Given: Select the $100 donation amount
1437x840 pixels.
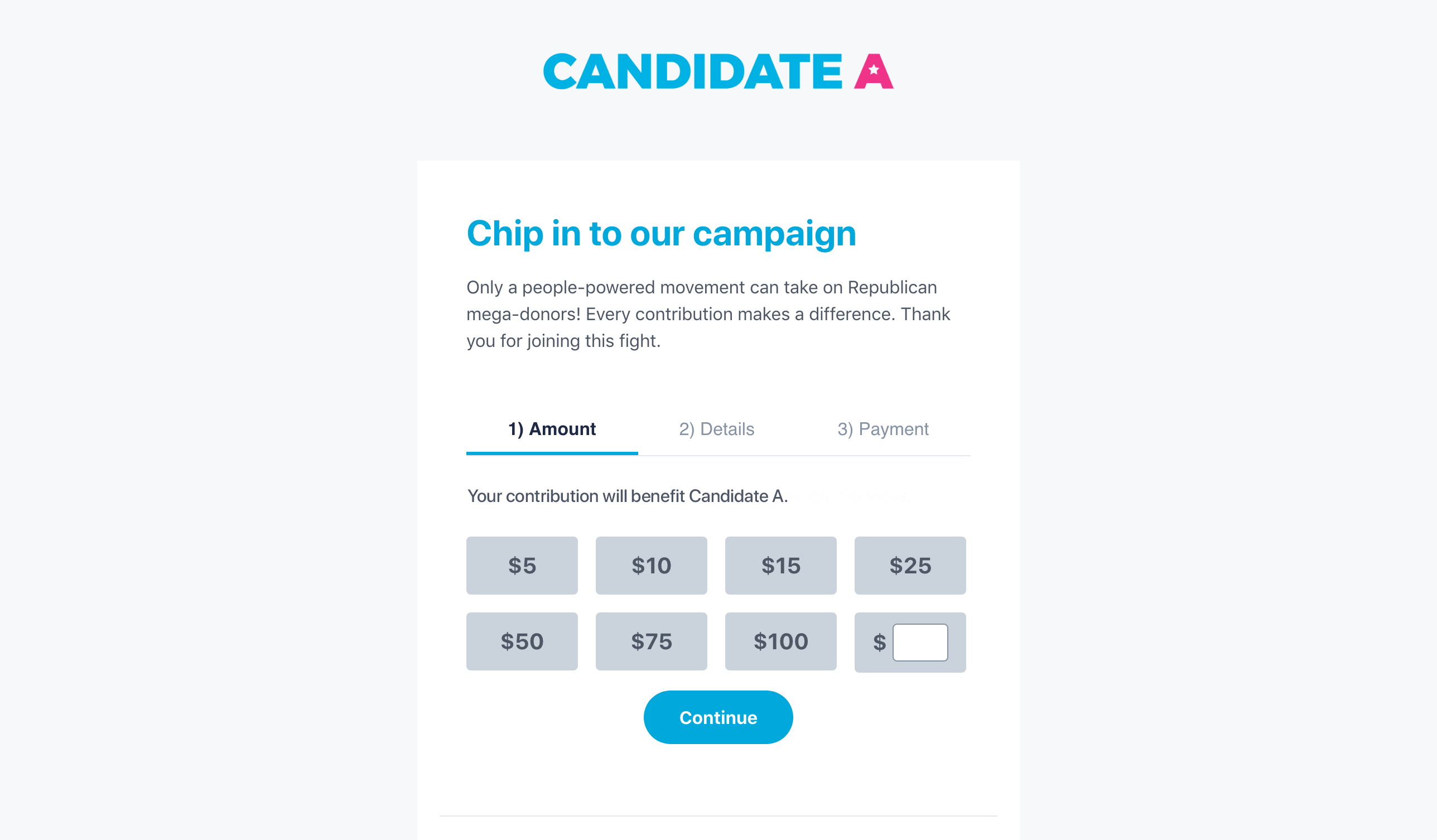Looking at the screenshot, I should click(x=780, y=641).
